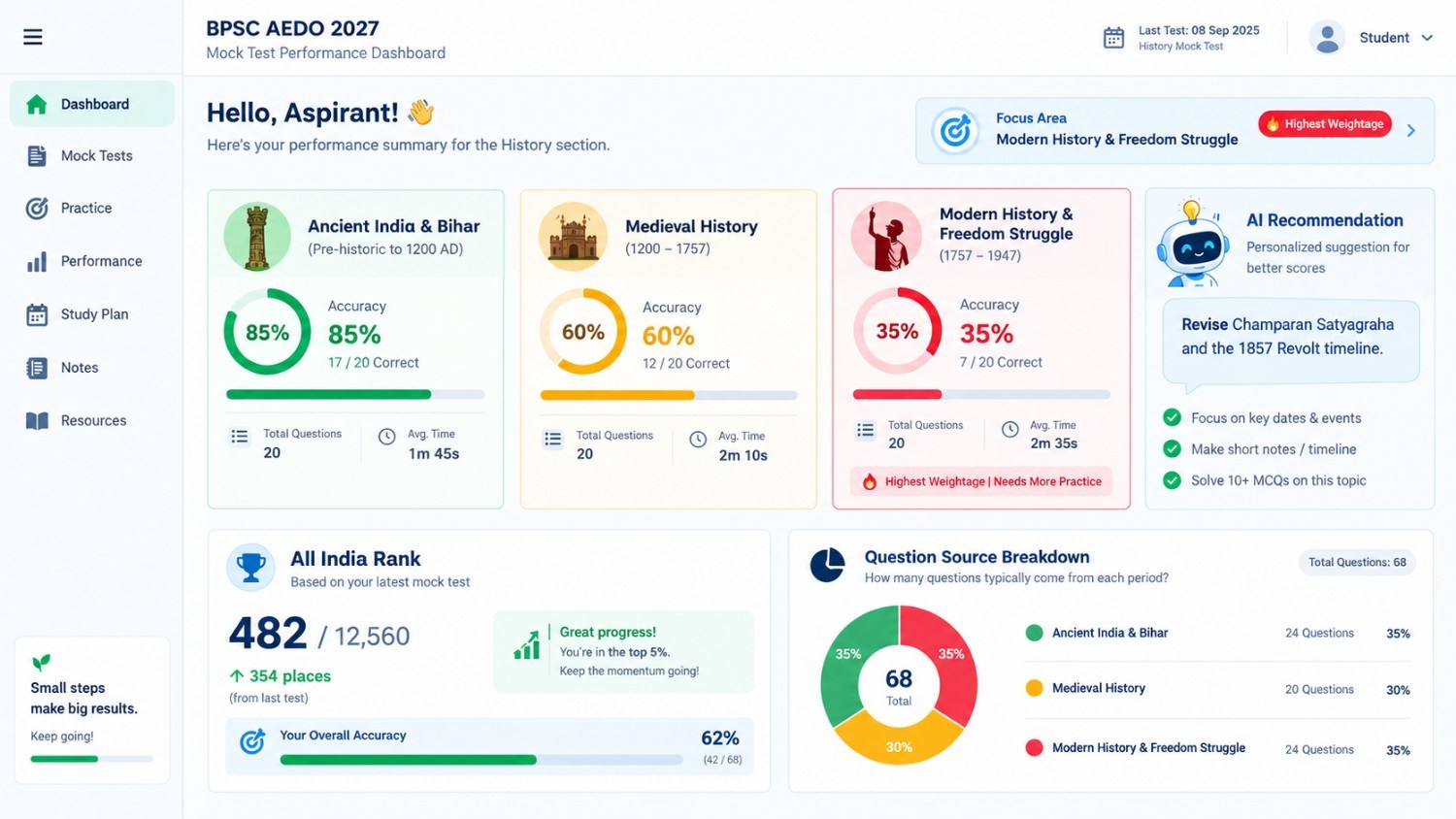Click the red Modern History legend dot
Screen dimensions: 1456x819
point(1034,747)
